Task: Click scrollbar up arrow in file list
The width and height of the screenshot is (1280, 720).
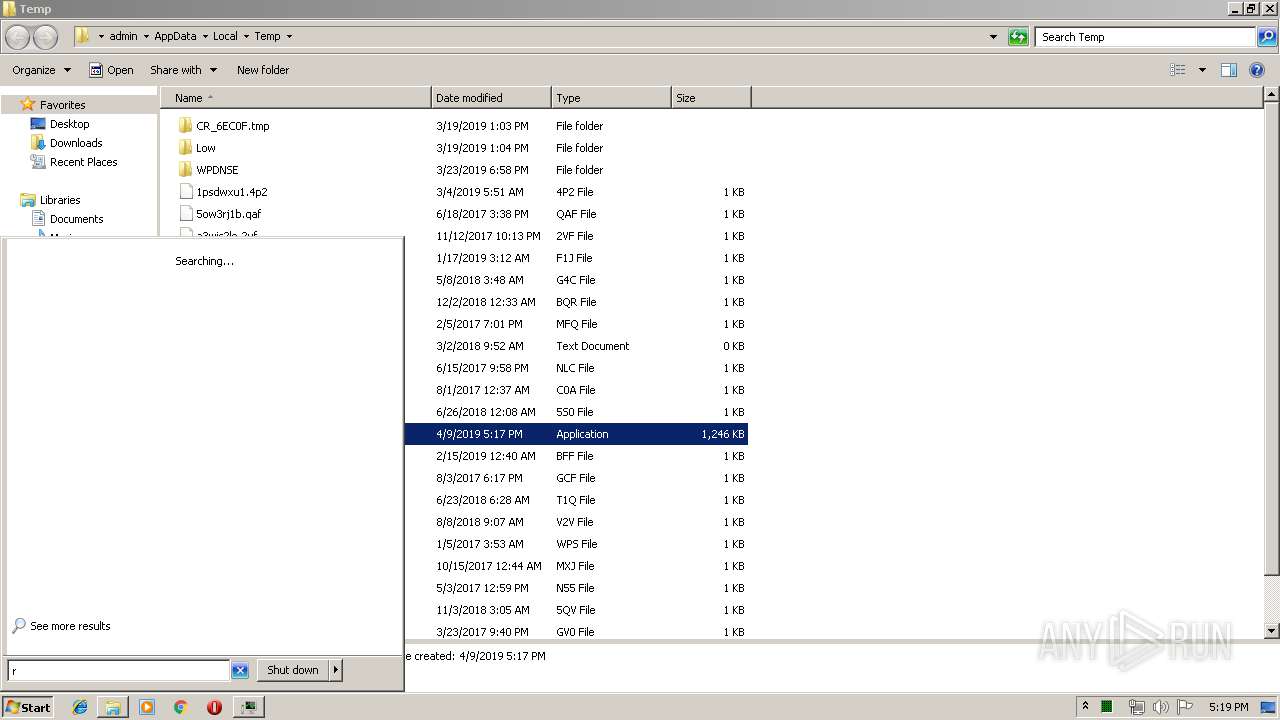Action: (1271, 95)
